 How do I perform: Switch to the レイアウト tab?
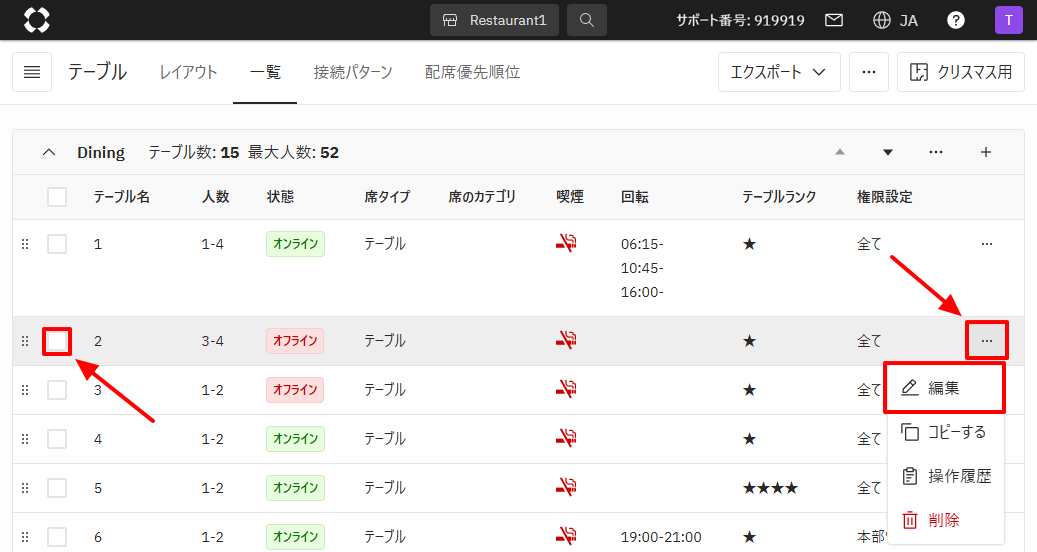click(x=188, y=72)
